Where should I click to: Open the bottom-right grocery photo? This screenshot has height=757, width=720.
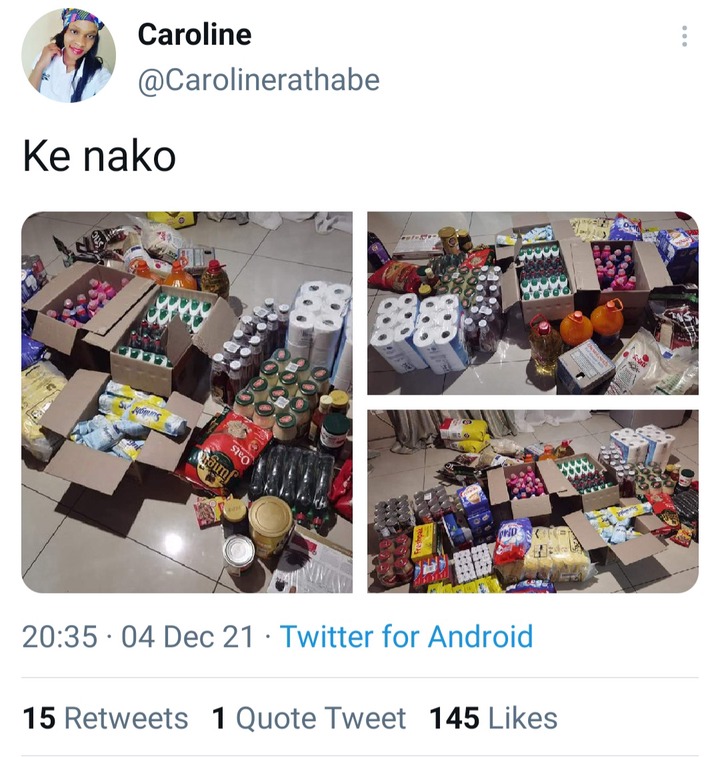coord(533,501)
